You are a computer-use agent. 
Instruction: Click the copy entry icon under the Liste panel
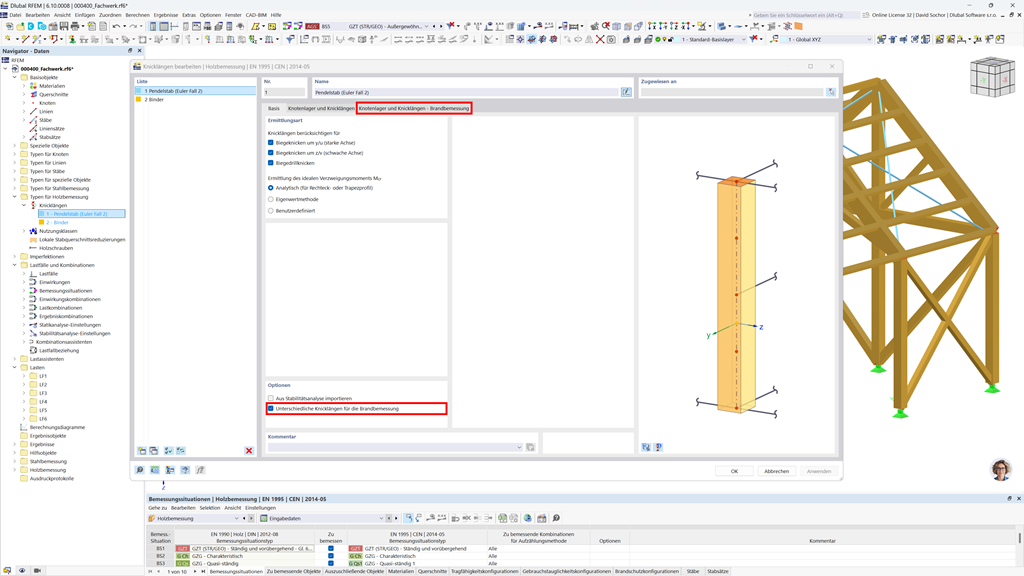tap(153, 451)
